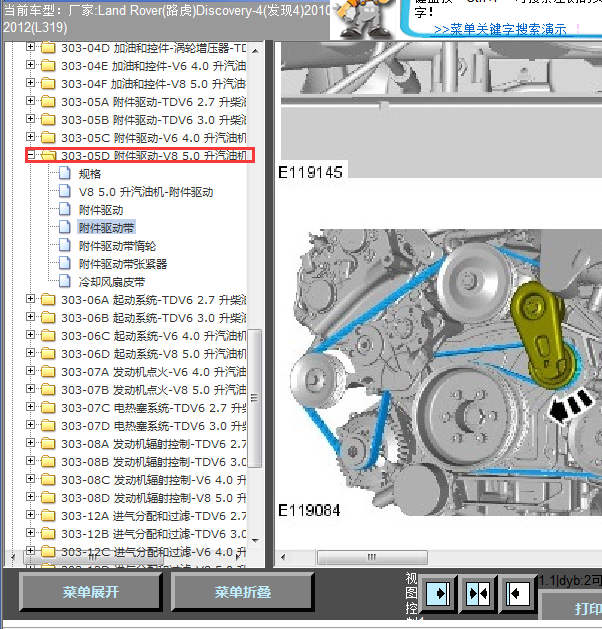Screen dimensions: 602x629
Task: Click the 附件驱动带惰轮 page icon
Action: [x=65, y=245]
